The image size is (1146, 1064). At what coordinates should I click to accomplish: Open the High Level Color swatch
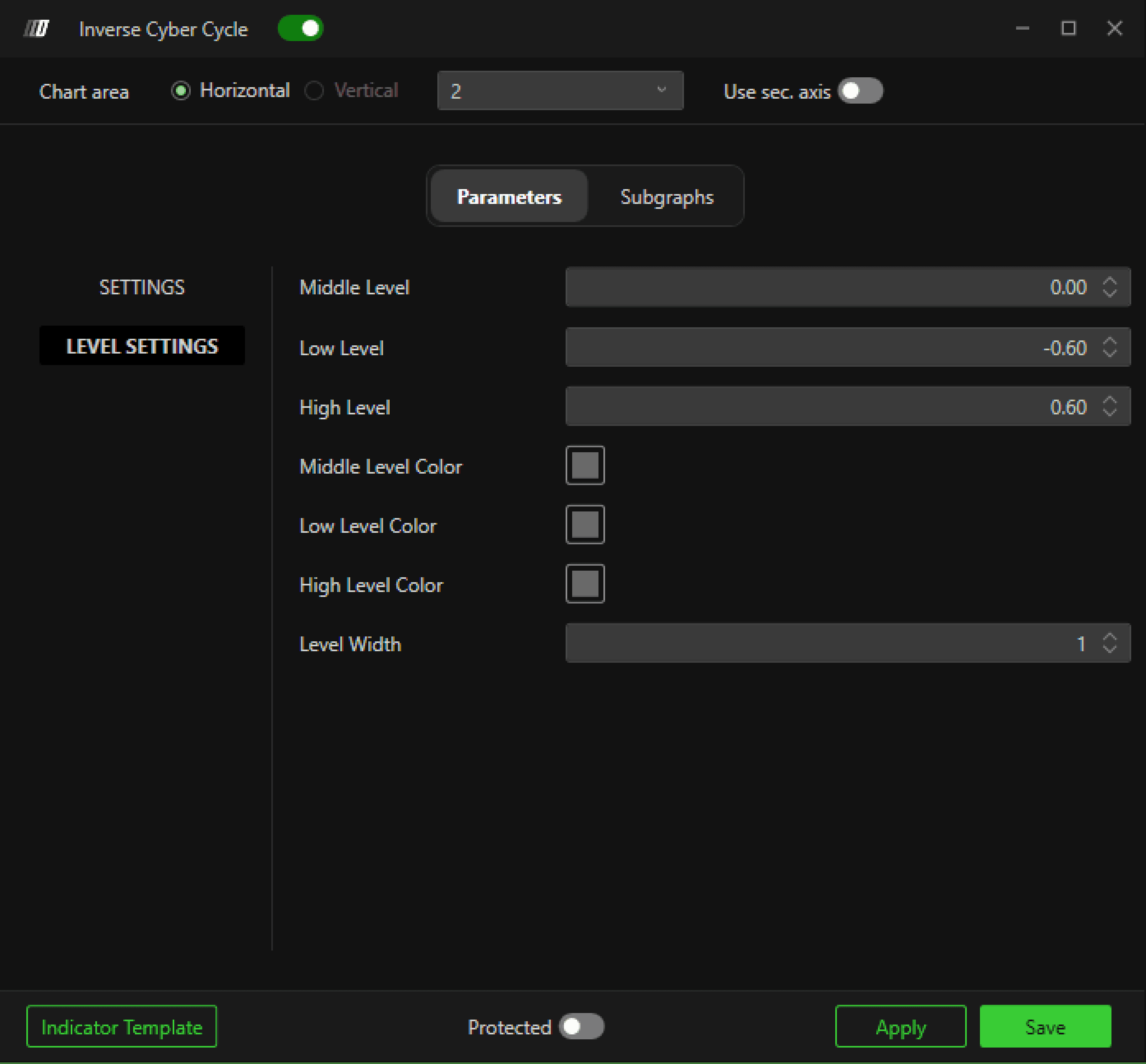pyautogui.click(x=585, y=584)
